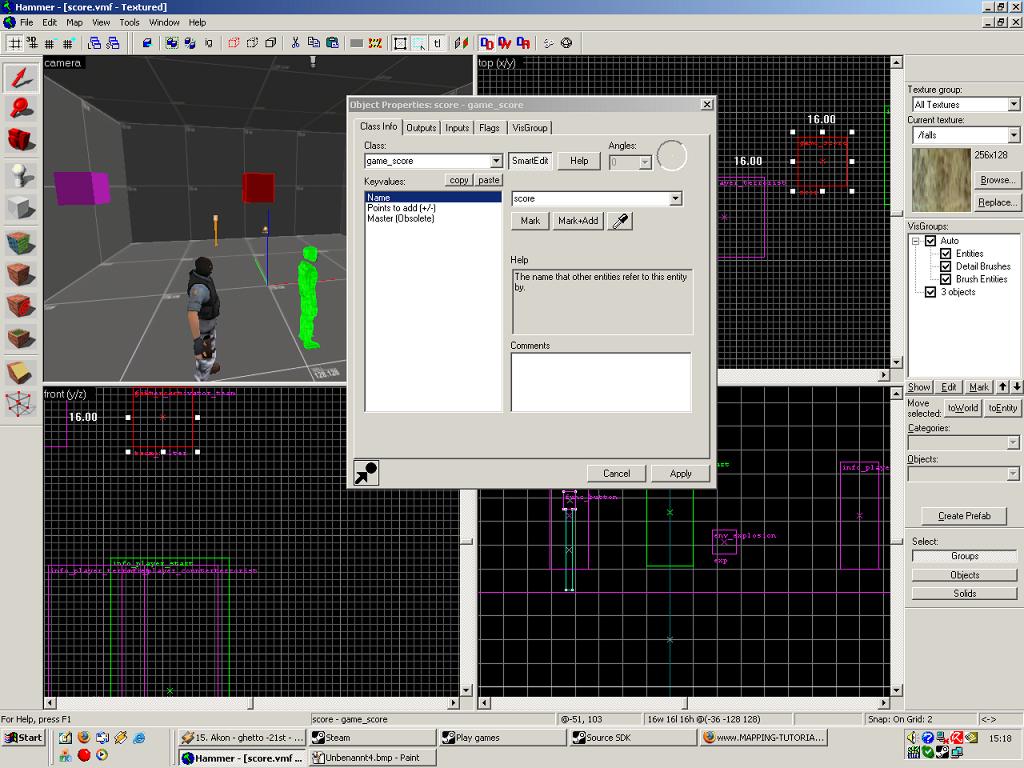Select the Camera tool

pos(22,139)
